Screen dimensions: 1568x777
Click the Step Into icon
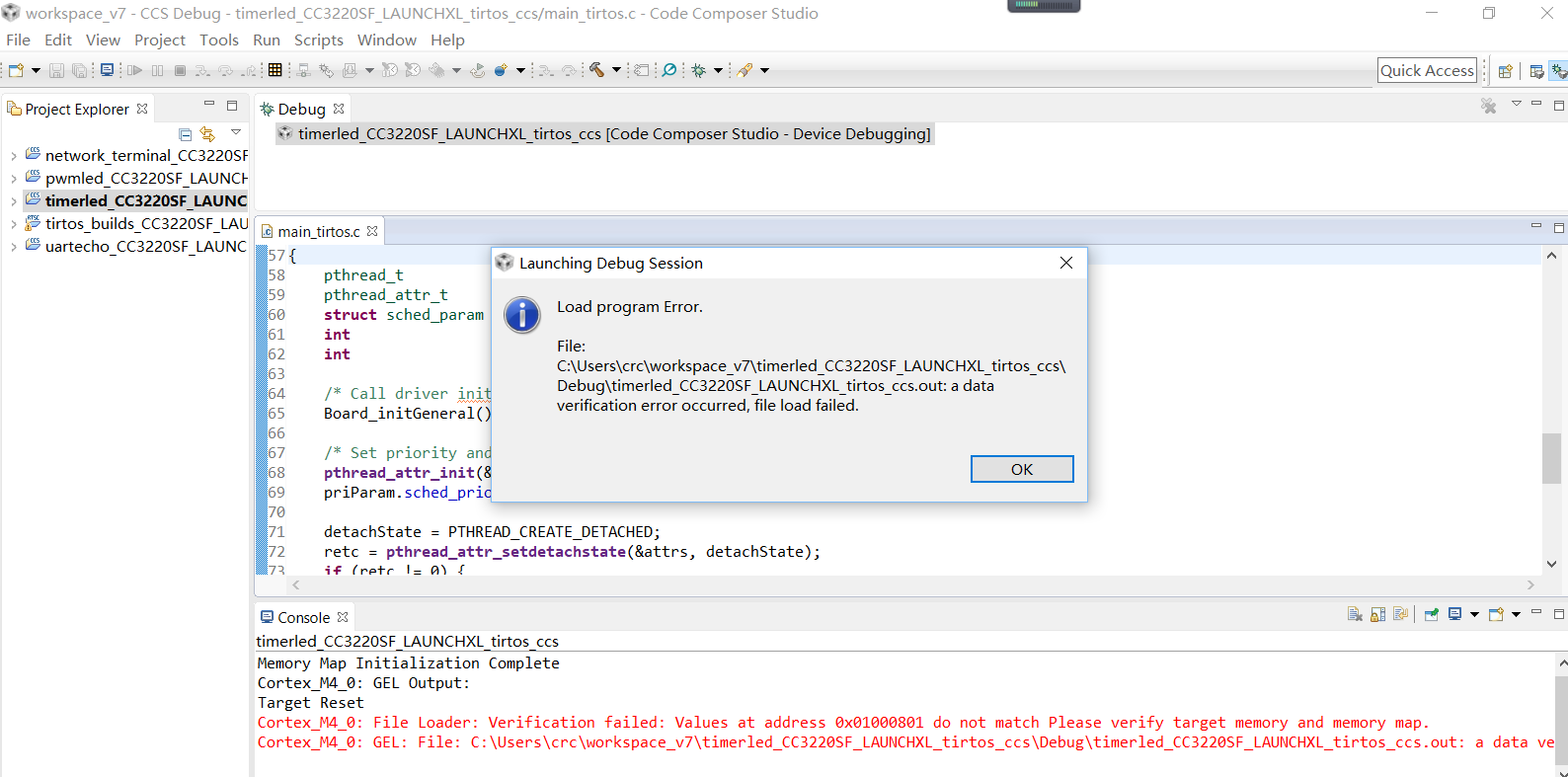[202, 70]
